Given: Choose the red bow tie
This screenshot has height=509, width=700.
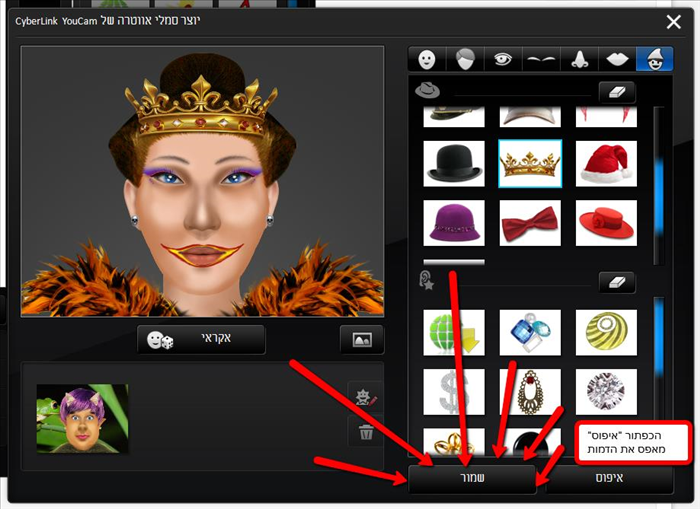Looking at the screenshot, I should pyautogui.click(x=530, y=223).
